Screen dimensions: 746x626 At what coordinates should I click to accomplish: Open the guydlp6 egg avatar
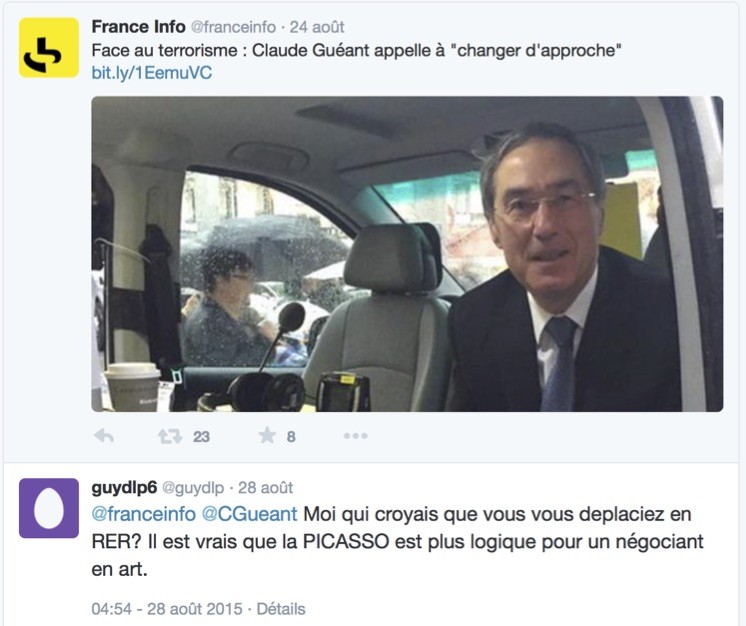tap(49, 508)
